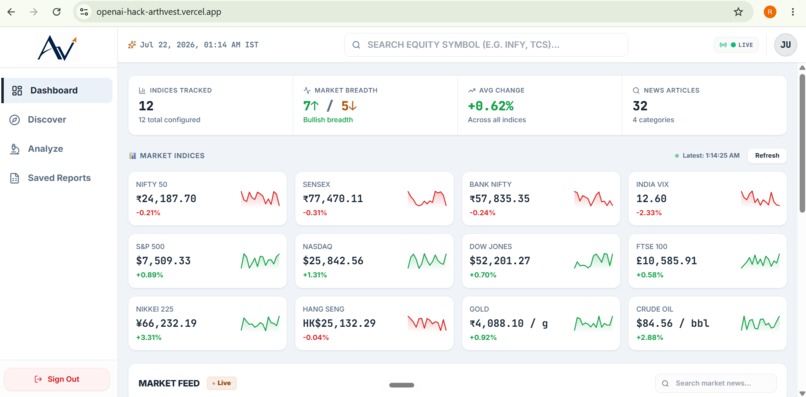
Task: Click the '12 total configured' text
Action: (170, 120)
